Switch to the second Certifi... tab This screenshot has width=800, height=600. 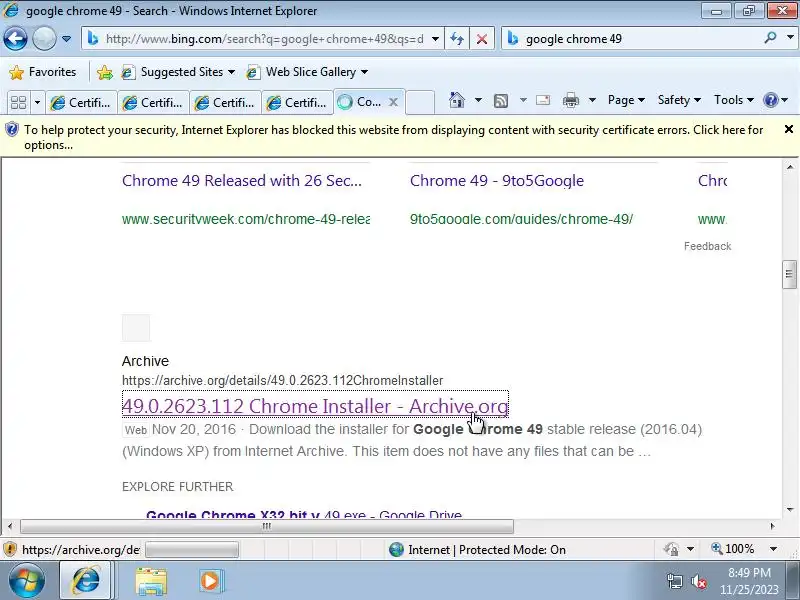[153, 103]
